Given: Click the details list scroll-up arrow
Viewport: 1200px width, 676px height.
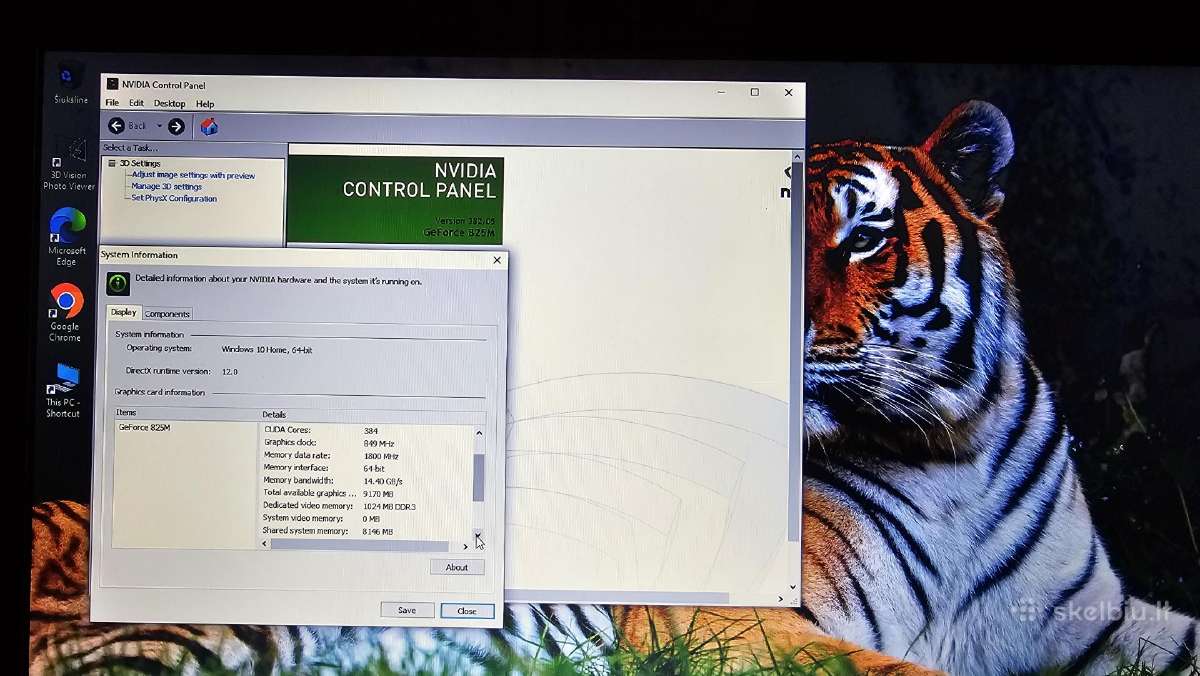Looking at the screenshot, I should pos(479,433).
